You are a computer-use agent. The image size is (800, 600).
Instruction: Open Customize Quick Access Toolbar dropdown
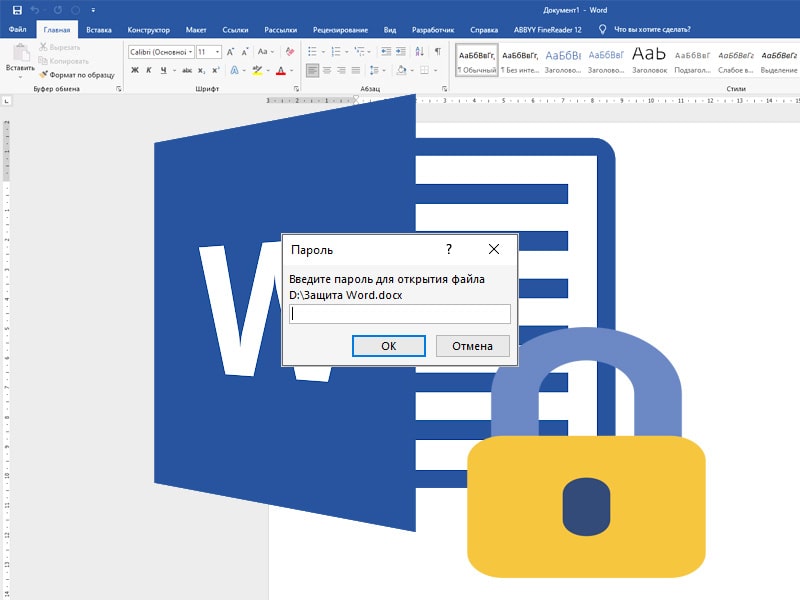[93, 10]
